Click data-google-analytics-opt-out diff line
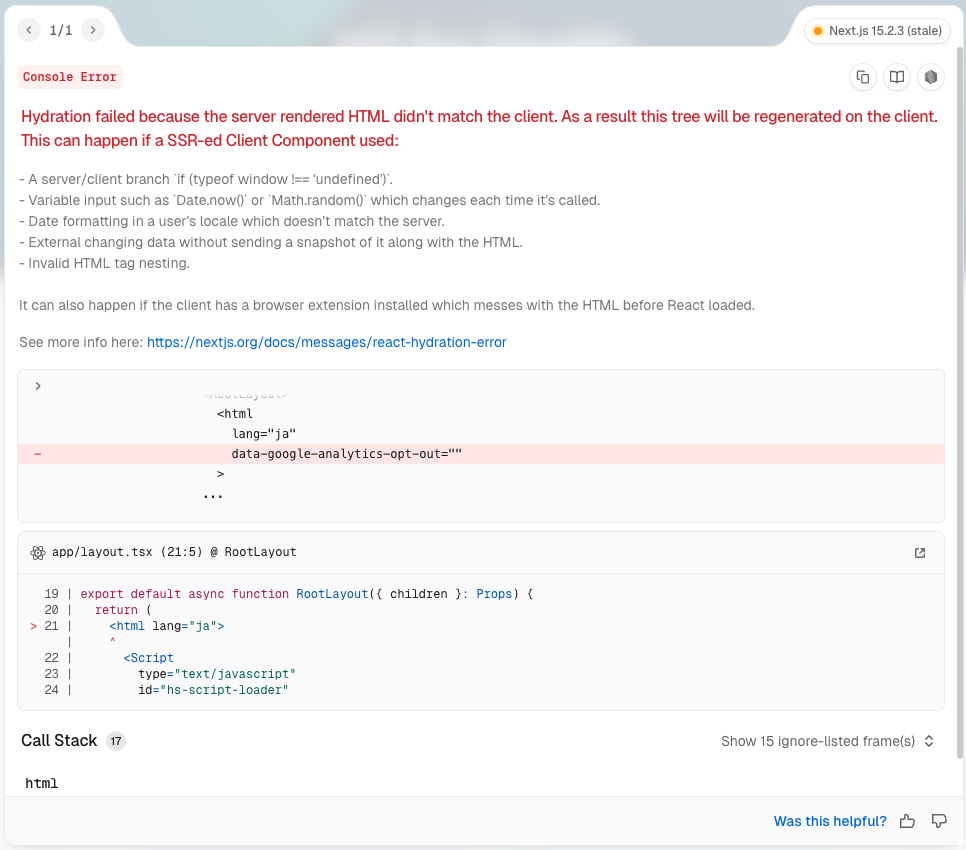The width and height of the screenshot is (966, 850). [481, 454]
